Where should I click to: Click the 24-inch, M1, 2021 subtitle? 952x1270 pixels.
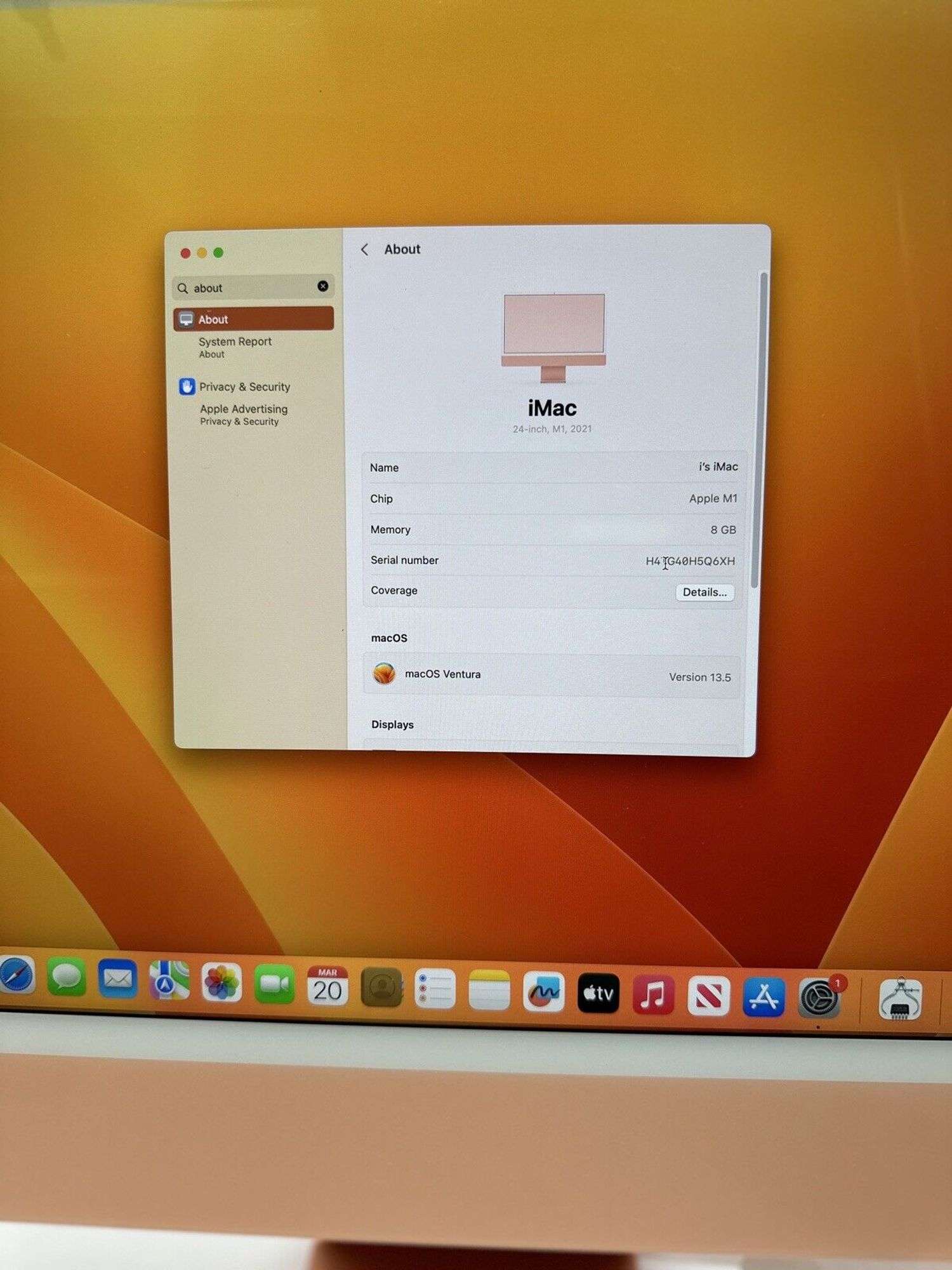[552, 429]
